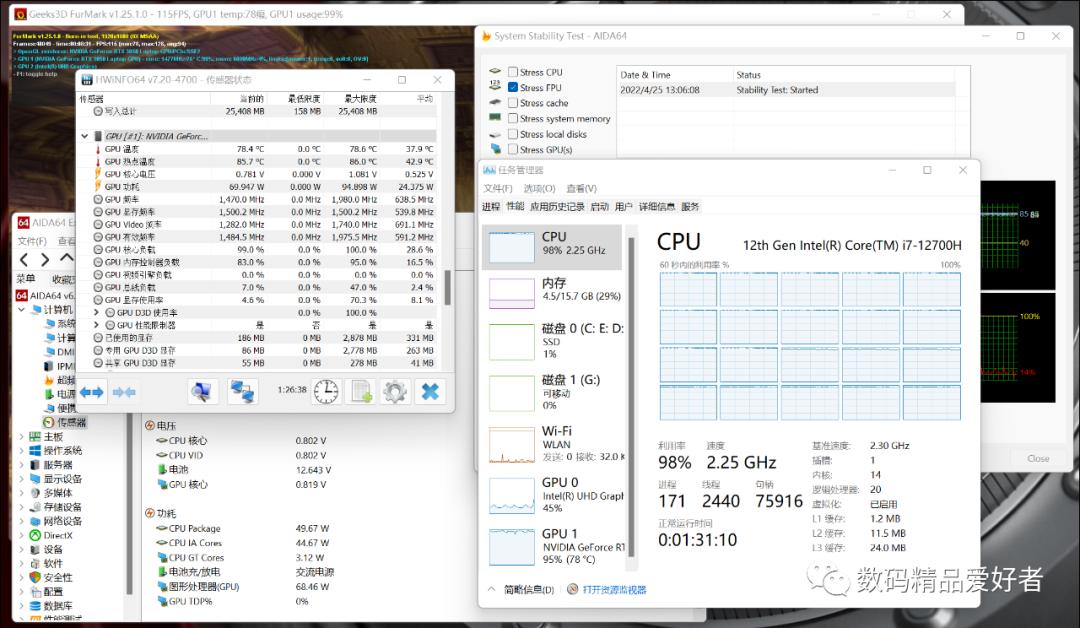This screenshot has height=628, width=1080.
Task: Click HWiNFO log file with plus icon
Action: point(361,392)
